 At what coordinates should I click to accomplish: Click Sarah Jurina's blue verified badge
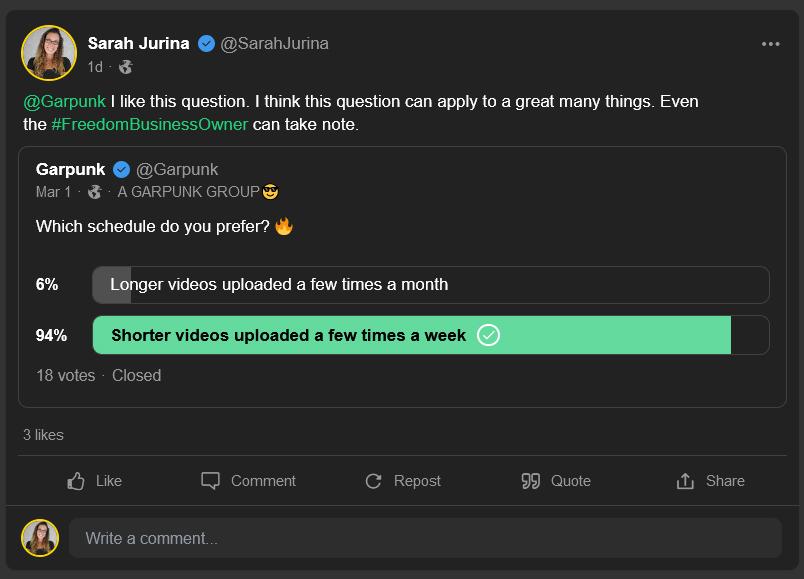(x=206, y=43)
